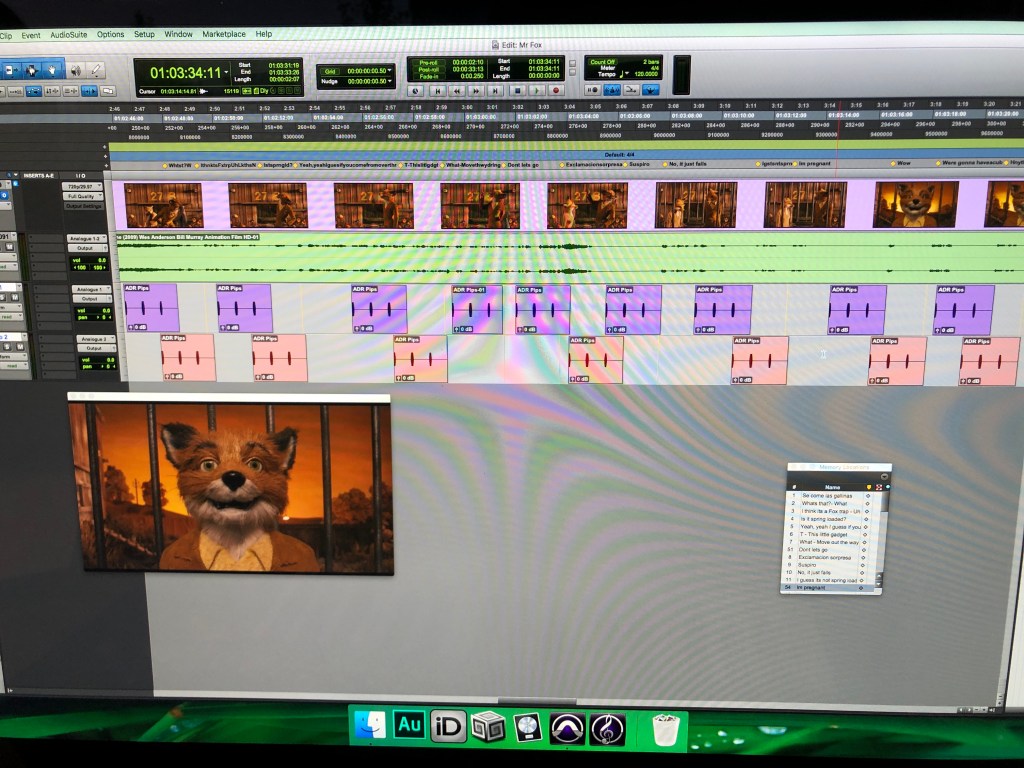Open Analogue 1-2 input selector dropdown
Image resolution: width=1024 pixels, height=768 pixels.
point(89,238)
